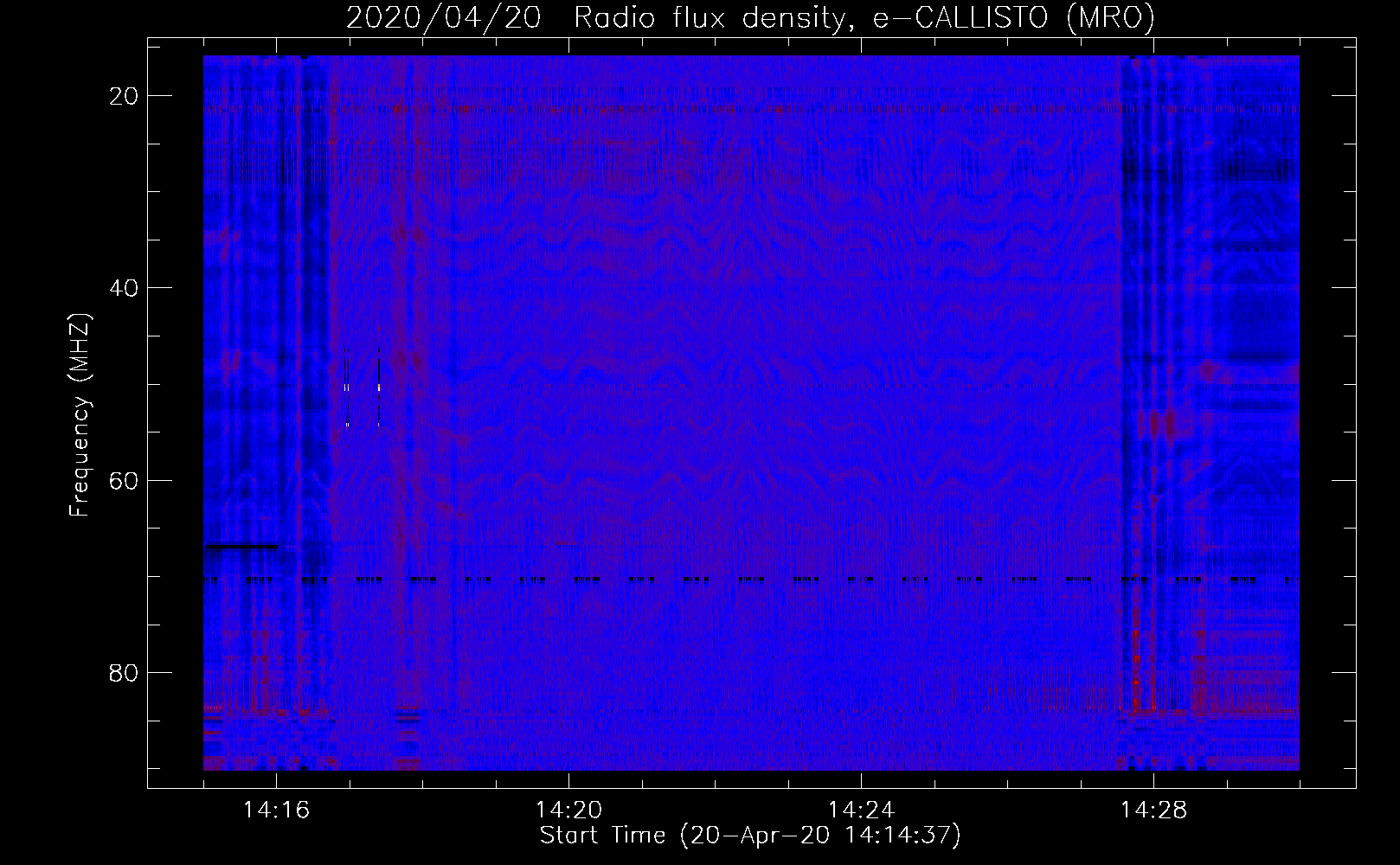Click the 14:16 time tick label
This screenshot has width=1400, height=865.
[x=277, y=811]
